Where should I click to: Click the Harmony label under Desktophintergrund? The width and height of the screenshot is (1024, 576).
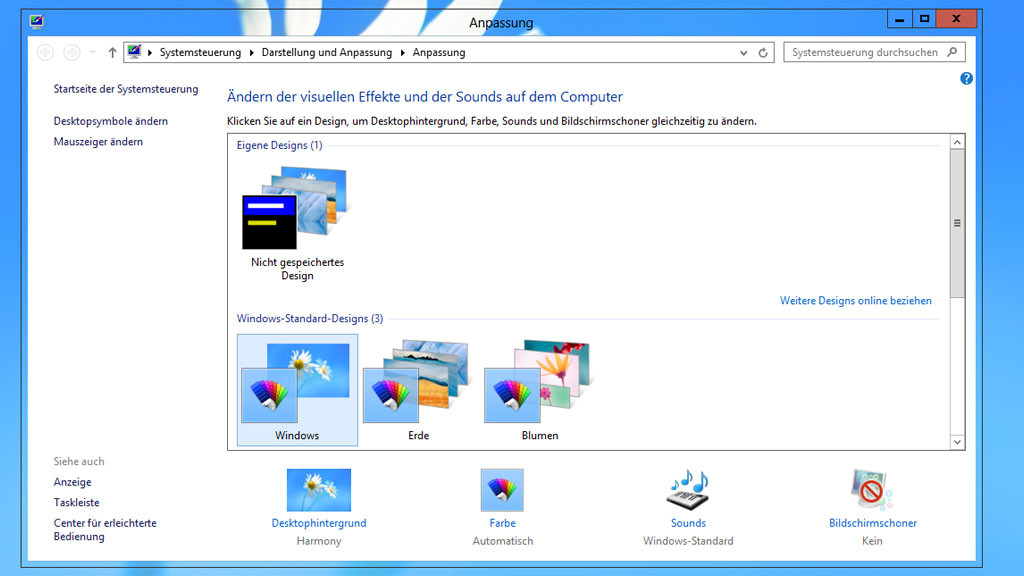[319, 541]
